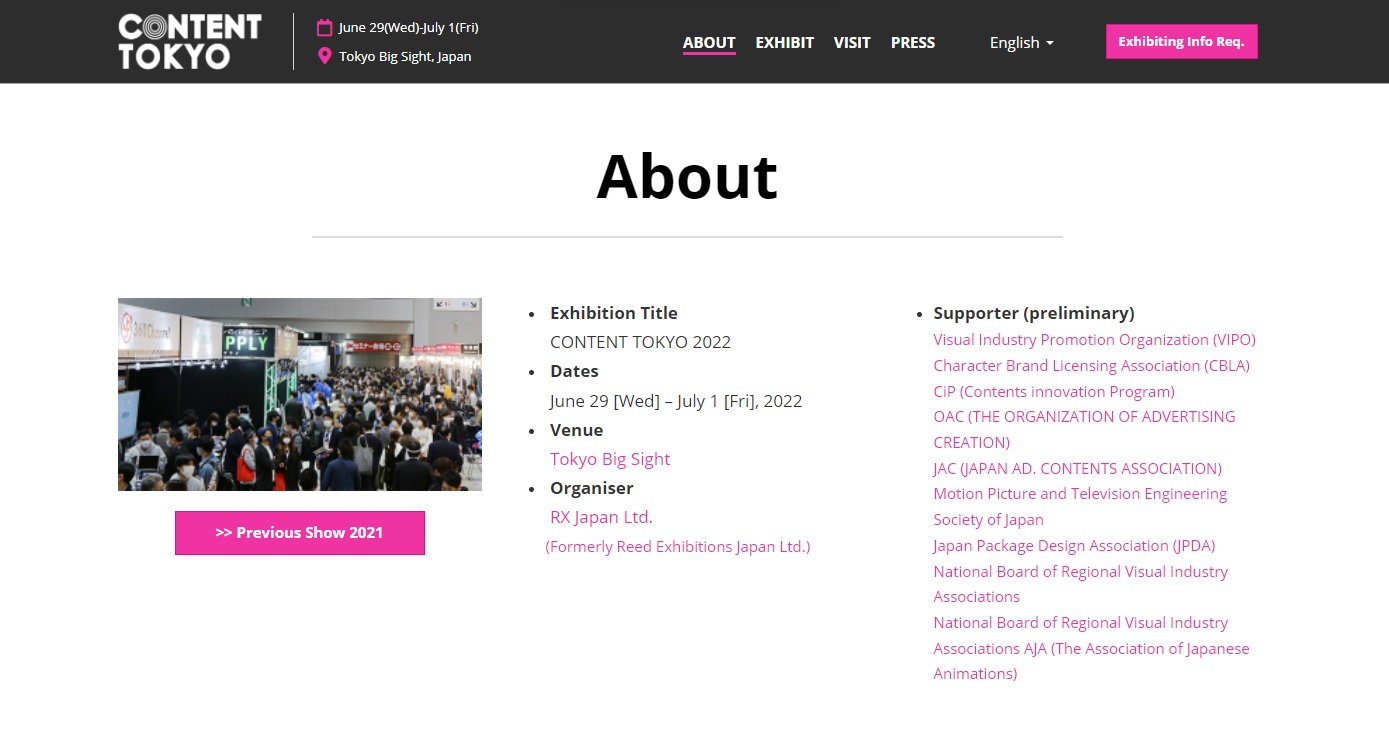
Task: Click the Previous Show 2021 button
Action: [300, 533]
